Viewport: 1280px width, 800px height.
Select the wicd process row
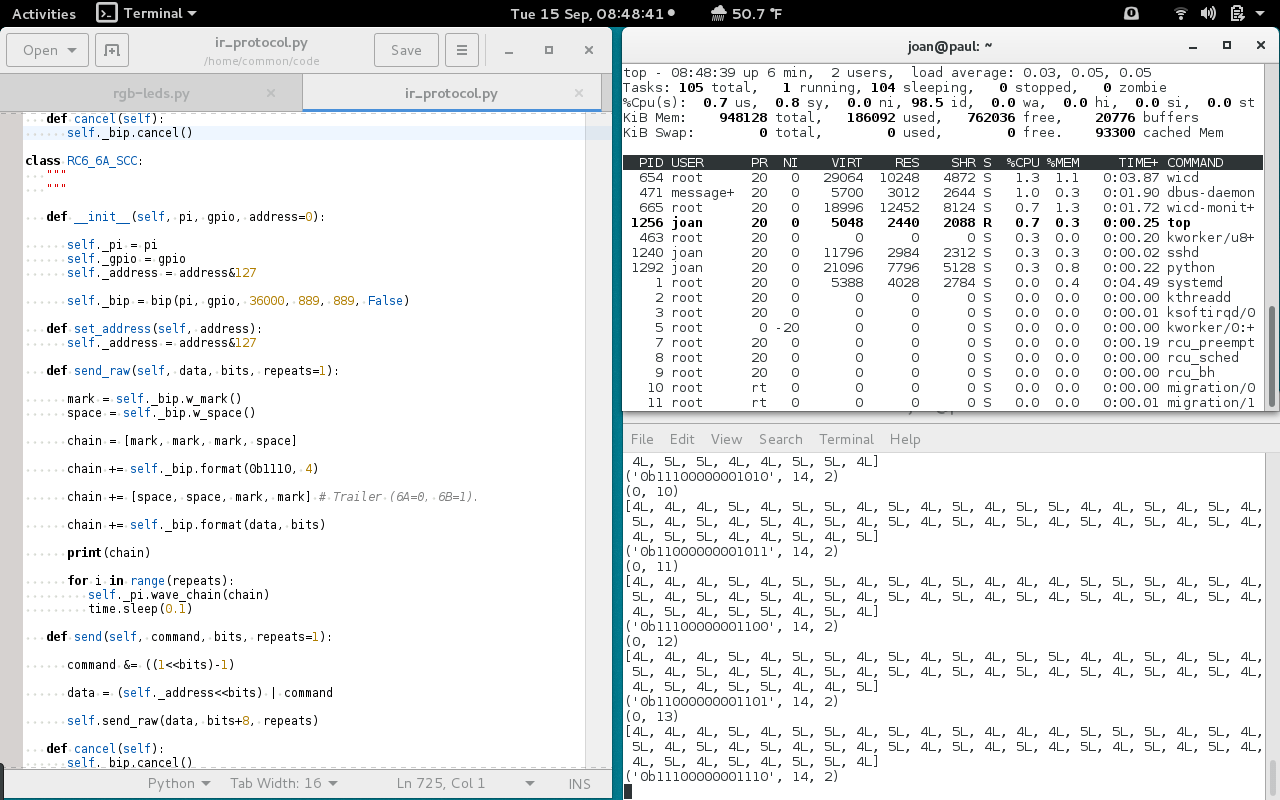[945, 177]
